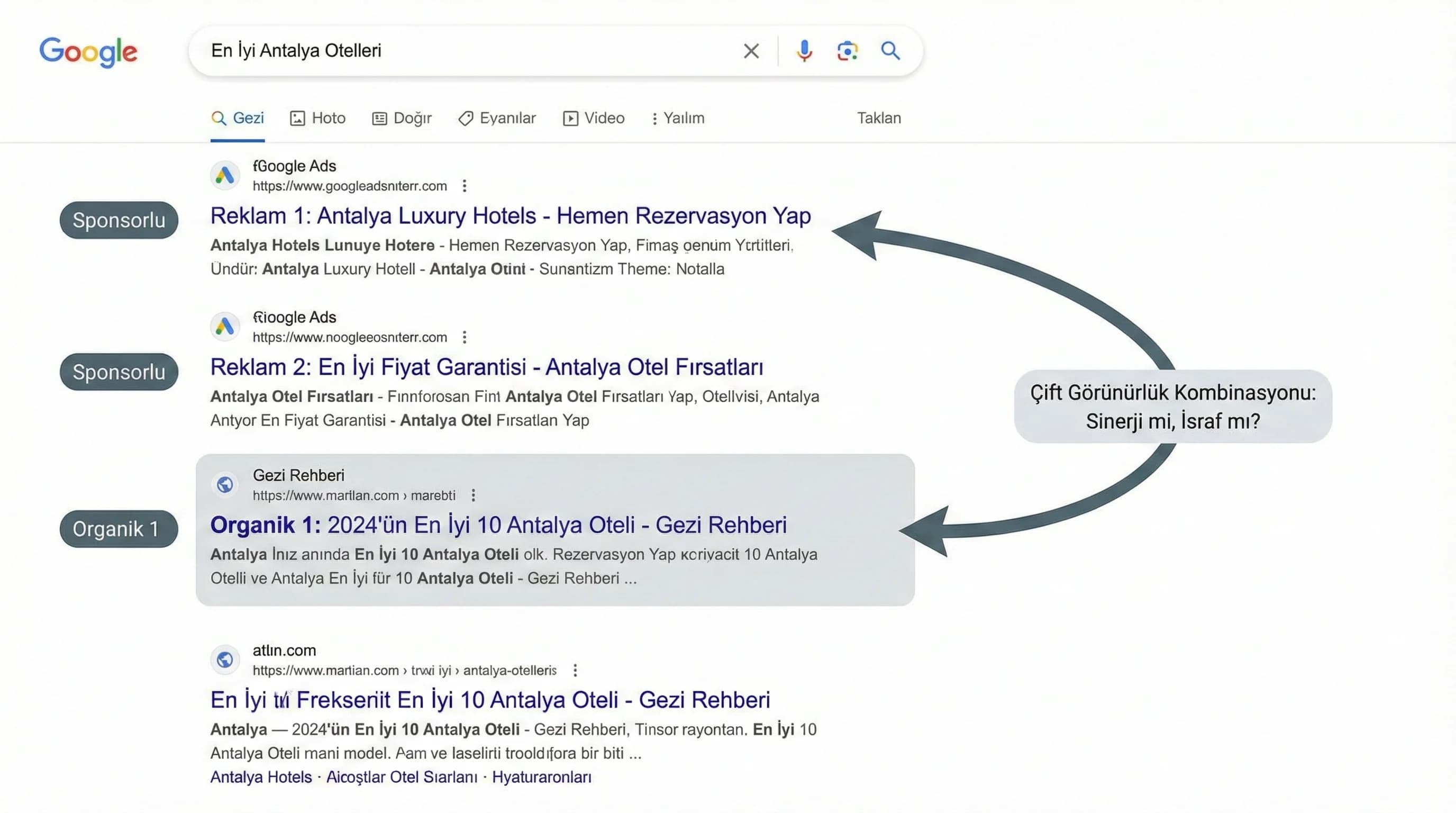Click the tag icon in Eyanılar tab
Viewport: 1456px width, 813px height.
(x=466, y=118)
